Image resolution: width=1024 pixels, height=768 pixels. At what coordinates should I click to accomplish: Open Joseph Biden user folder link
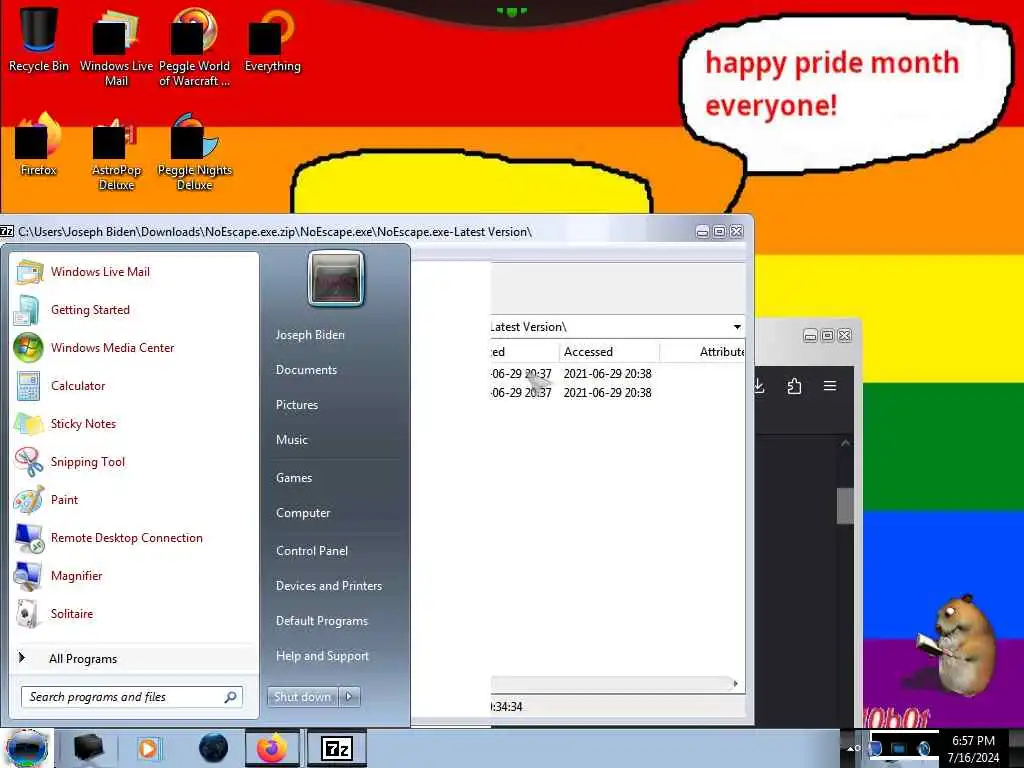310,335
